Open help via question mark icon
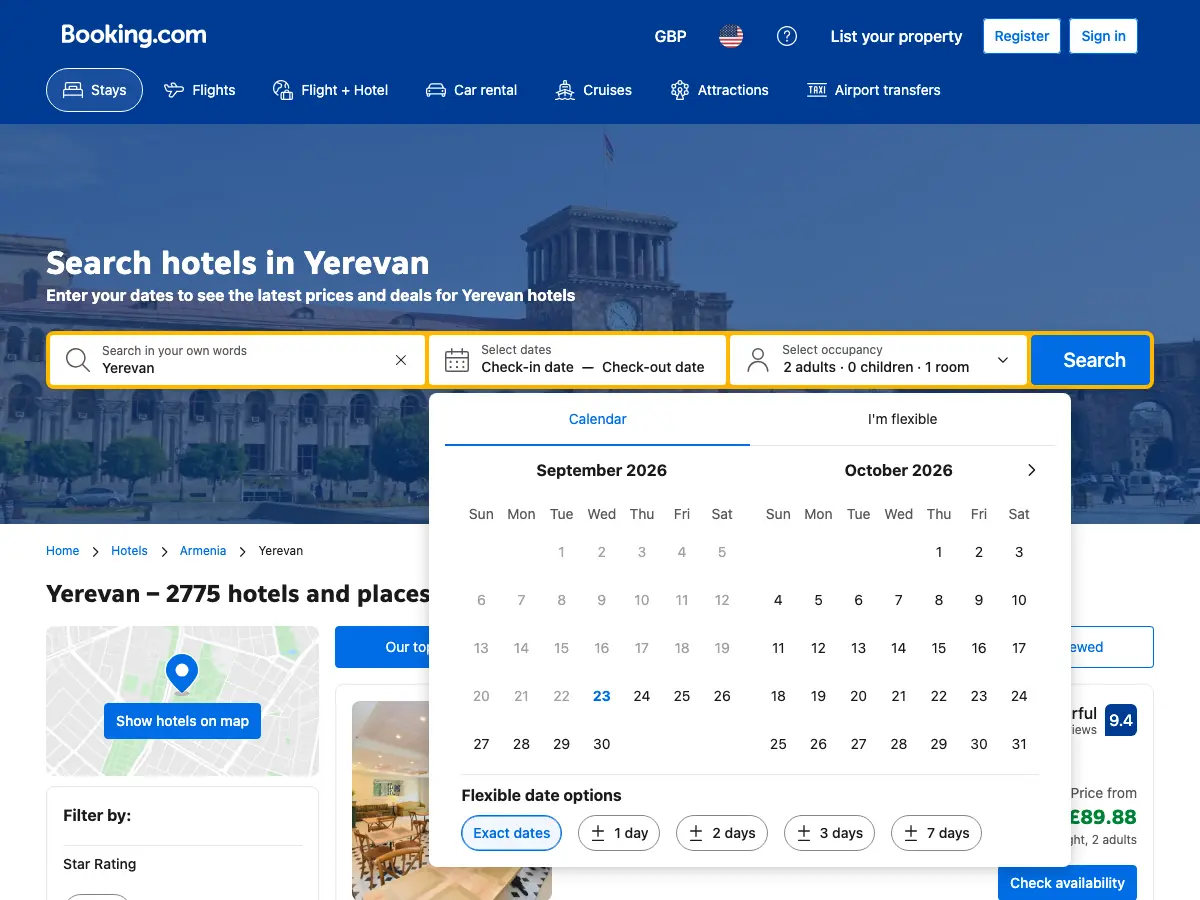Viewport: 1200px width, 900px height. pyautogui.click(x=787, y=36)
